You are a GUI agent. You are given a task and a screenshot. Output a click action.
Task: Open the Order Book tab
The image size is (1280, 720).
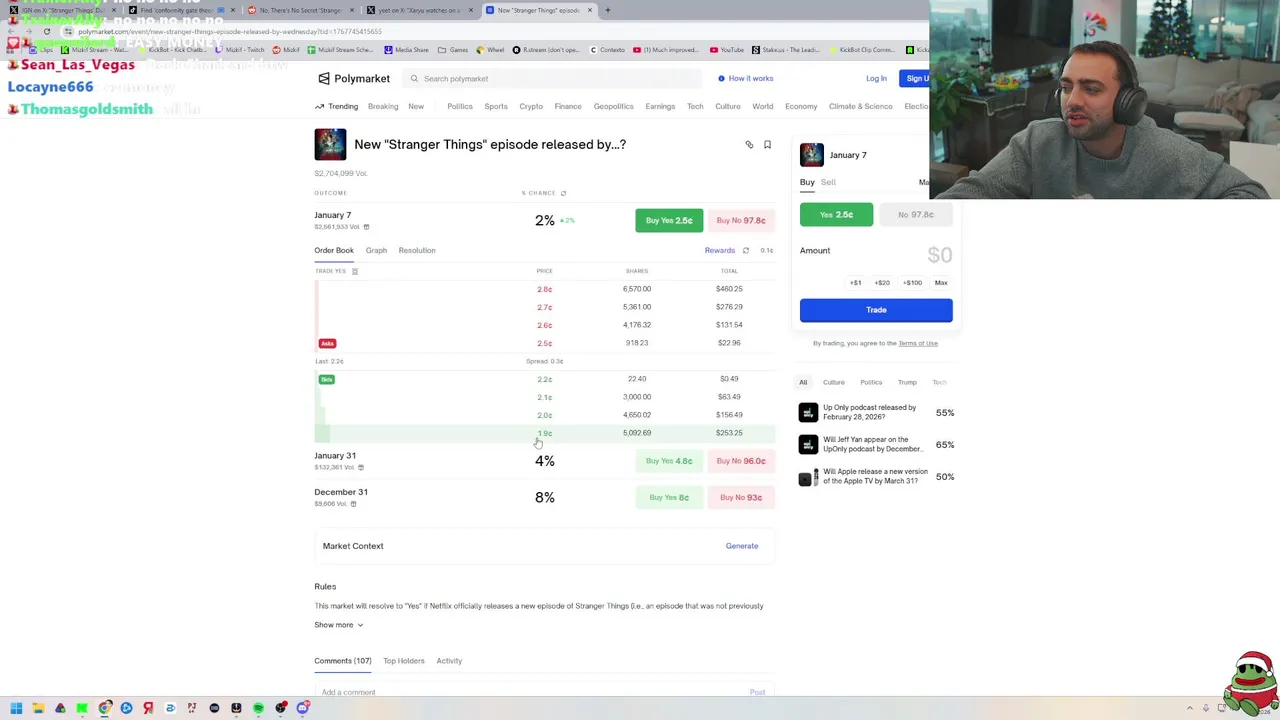[x=334, y=250]
